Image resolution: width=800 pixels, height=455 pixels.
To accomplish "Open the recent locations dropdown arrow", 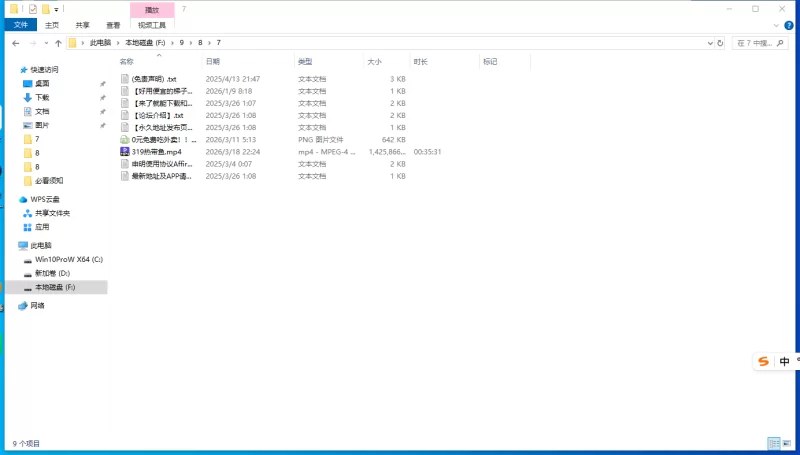I will 45,43.
